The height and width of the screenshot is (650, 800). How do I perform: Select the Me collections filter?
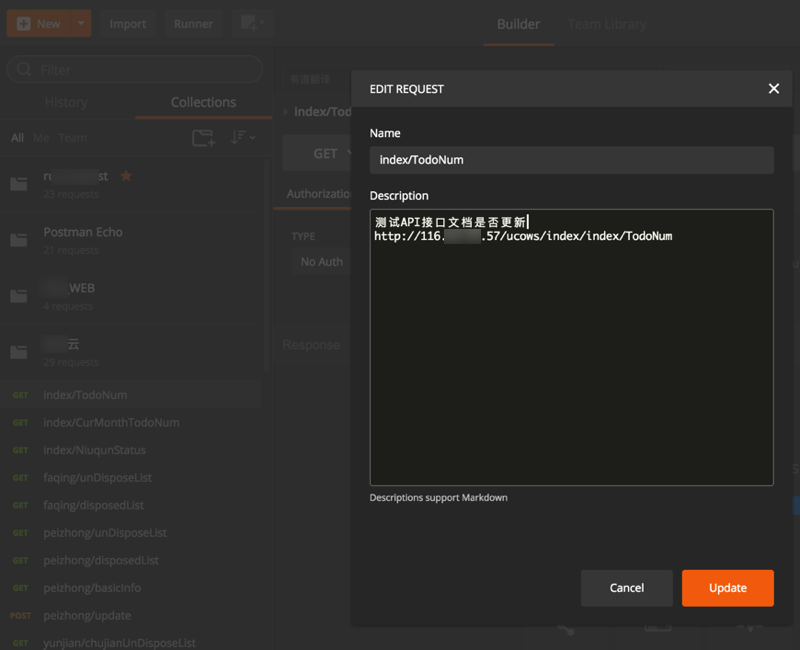(x=41, y=138)
